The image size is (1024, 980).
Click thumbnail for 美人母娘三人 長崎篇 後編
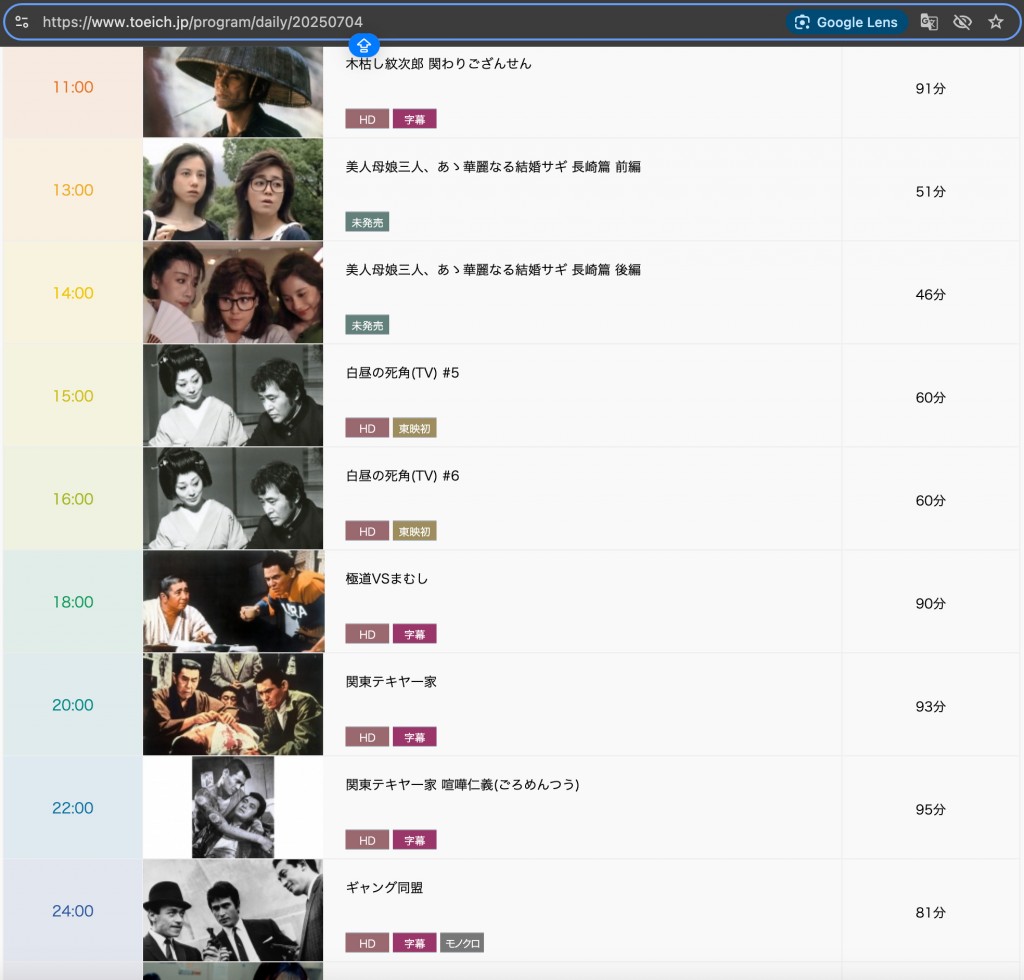[x=233, y=293]
